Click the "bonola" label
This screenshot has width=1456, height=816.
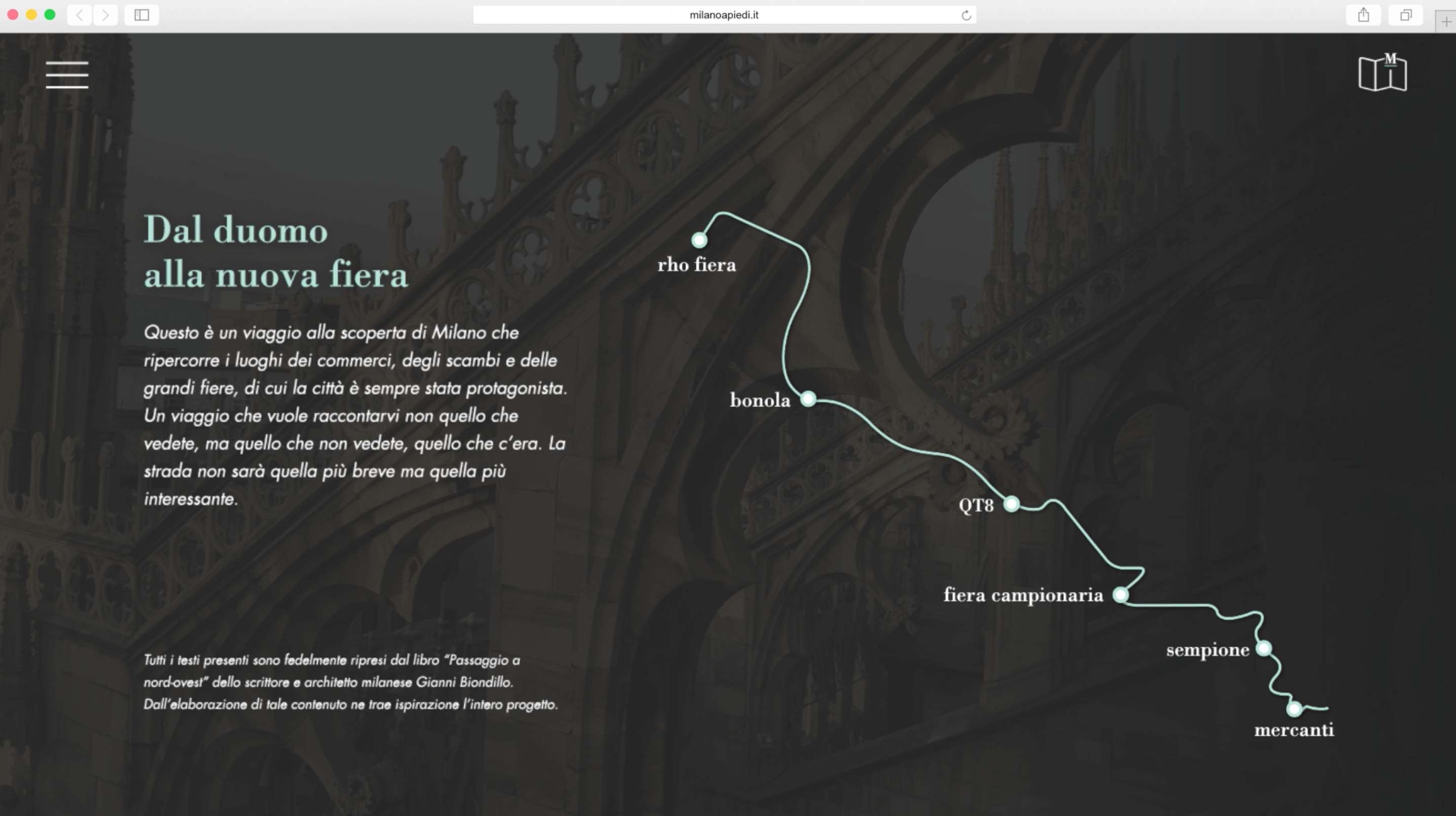tap(759, 400)
